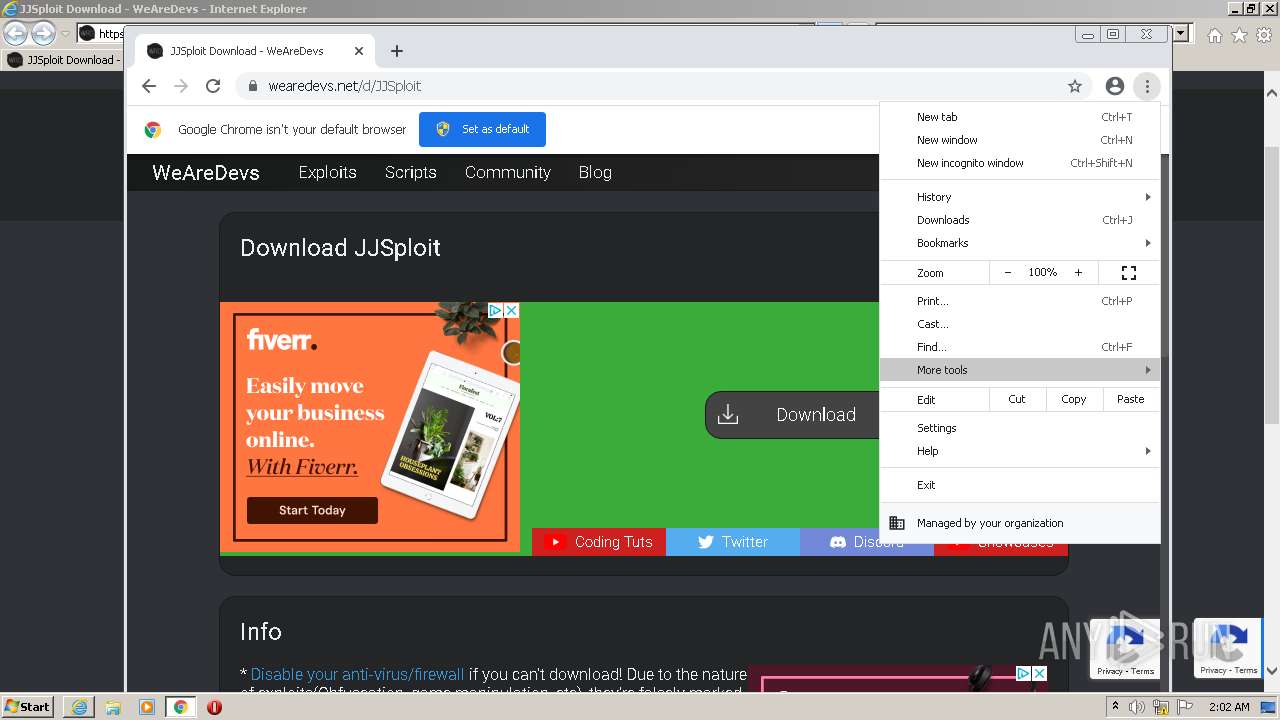1280x720 pixels.
Task: Open the Start menu
Action: tap(28, 707)
